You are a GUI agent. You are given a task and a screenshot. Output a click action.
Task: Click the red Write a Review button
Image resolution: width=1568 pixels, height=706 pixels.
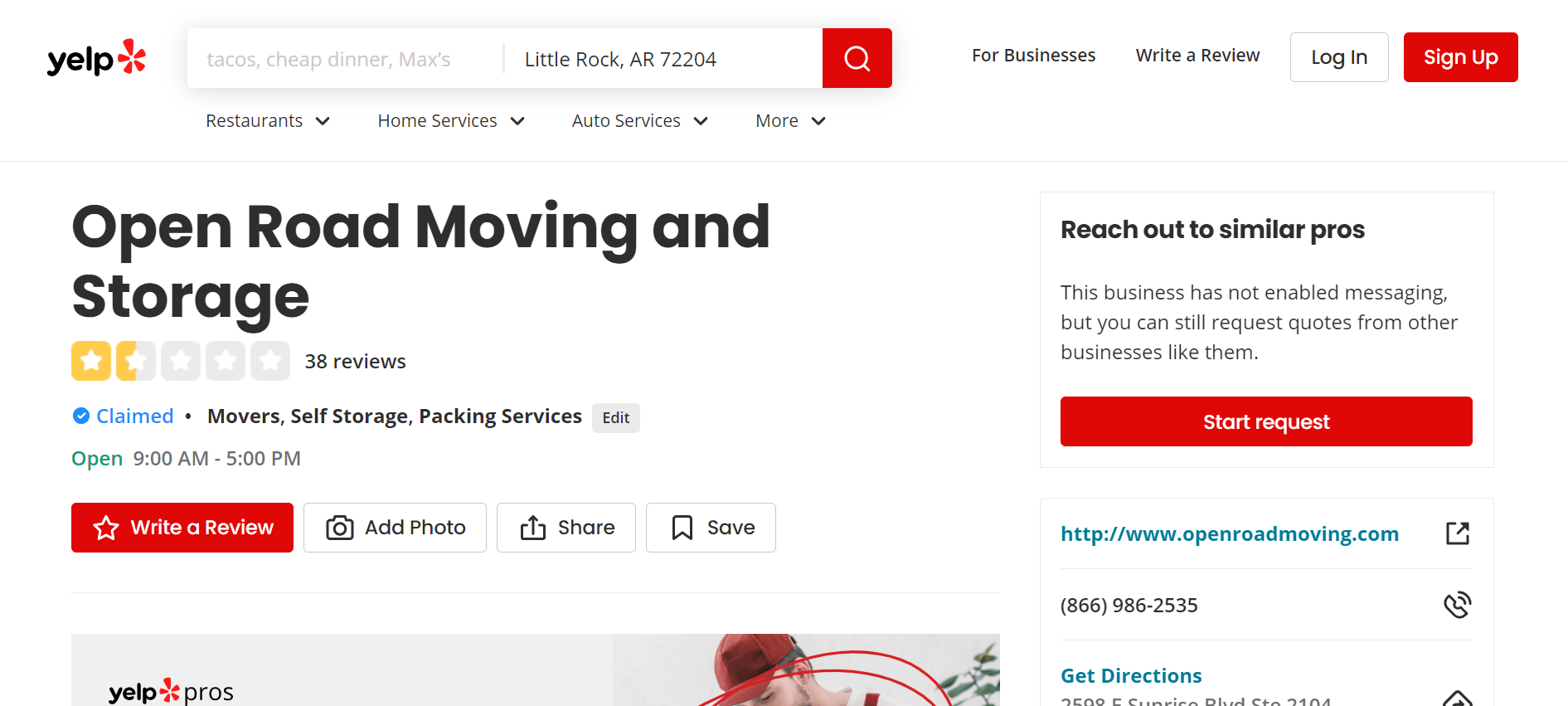coord(182,528)
